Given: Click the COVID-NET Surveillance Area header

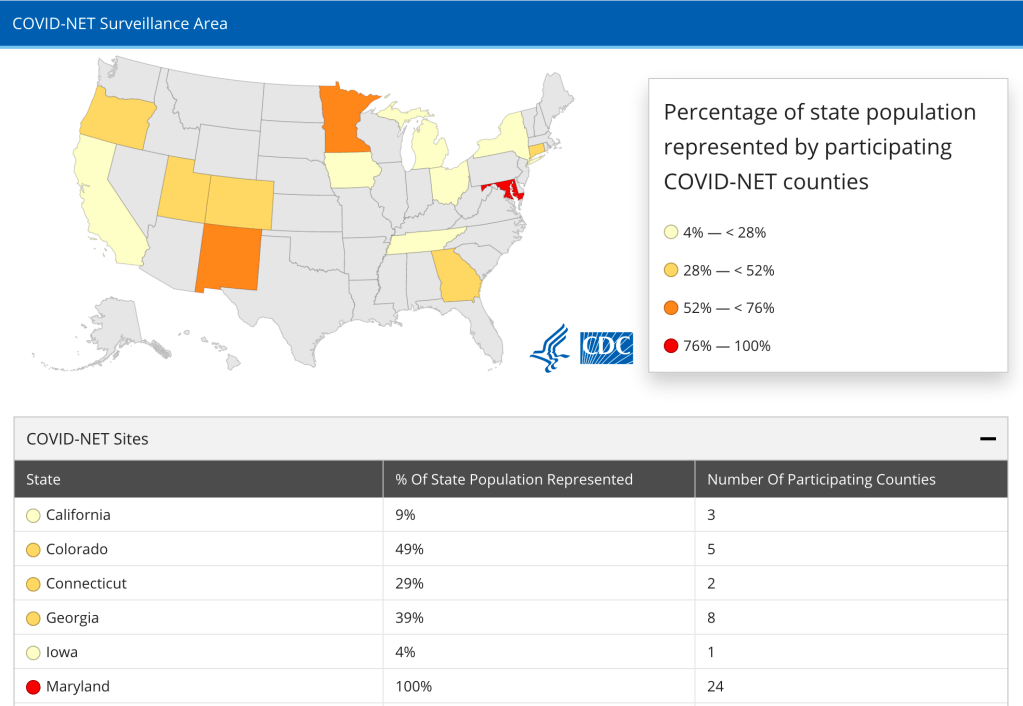Looking at the screenshot, I should (120, 23).
